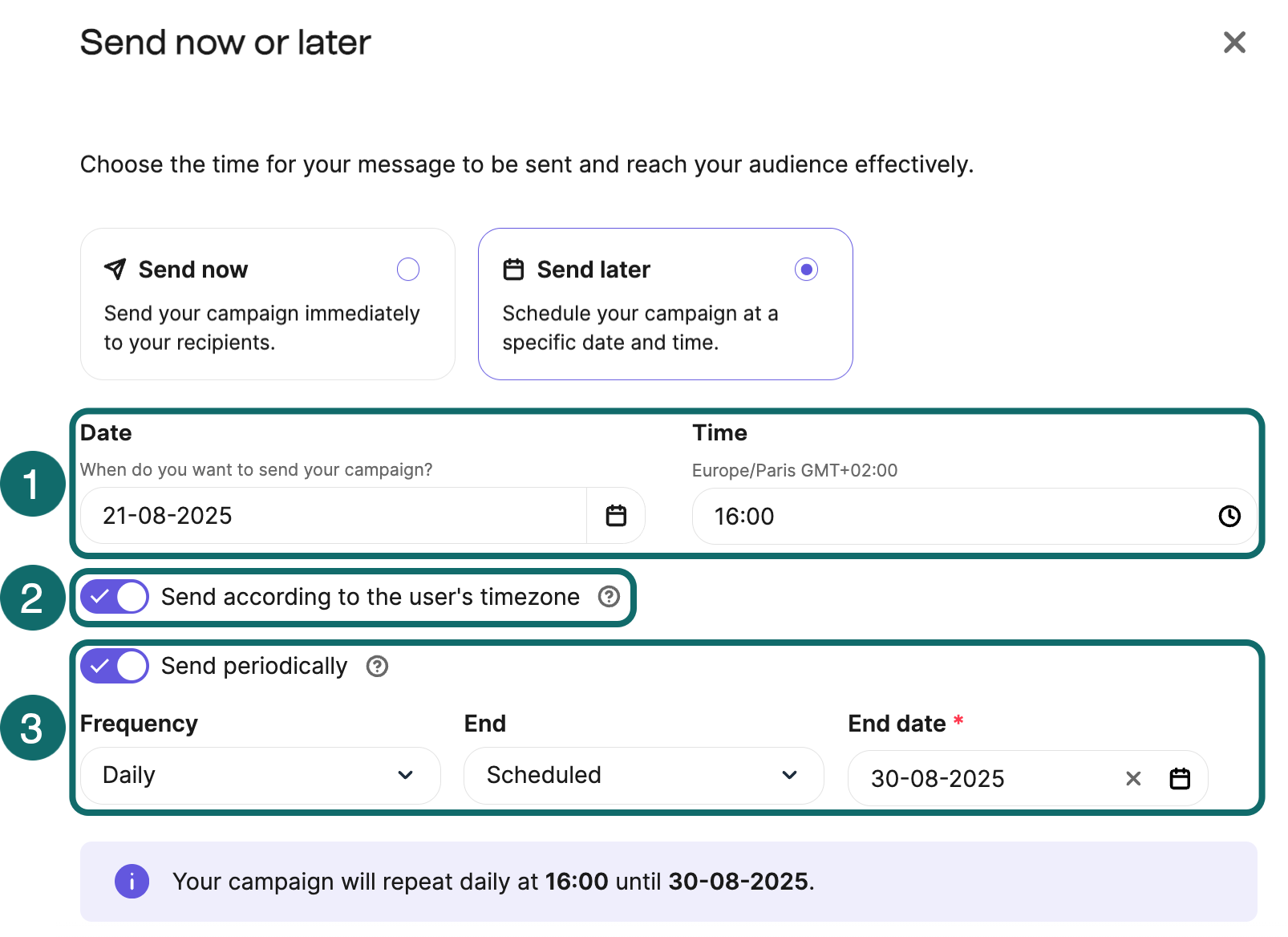
Task: Open the Date field calendar picker icon
Action: pos(616,516)
